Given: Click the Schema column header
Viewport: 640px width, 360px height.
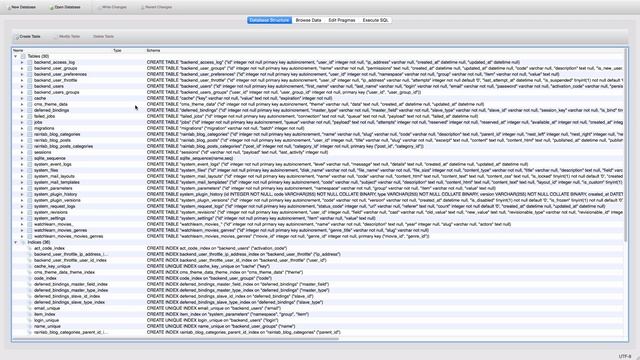Looking at the screenshot, I should point(384,51).
